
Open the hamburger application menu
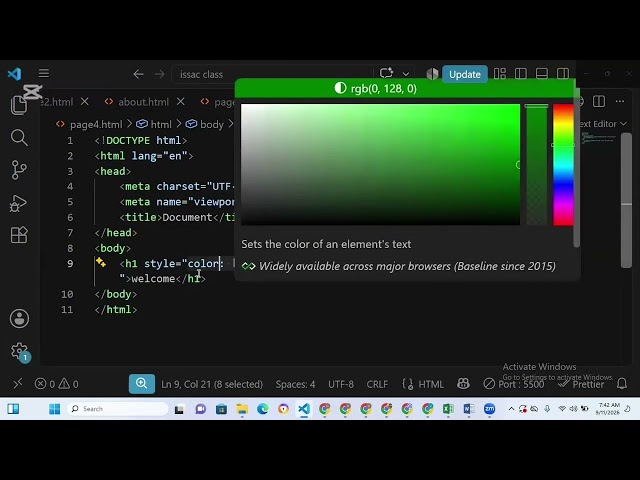click(x=44, y=73)
